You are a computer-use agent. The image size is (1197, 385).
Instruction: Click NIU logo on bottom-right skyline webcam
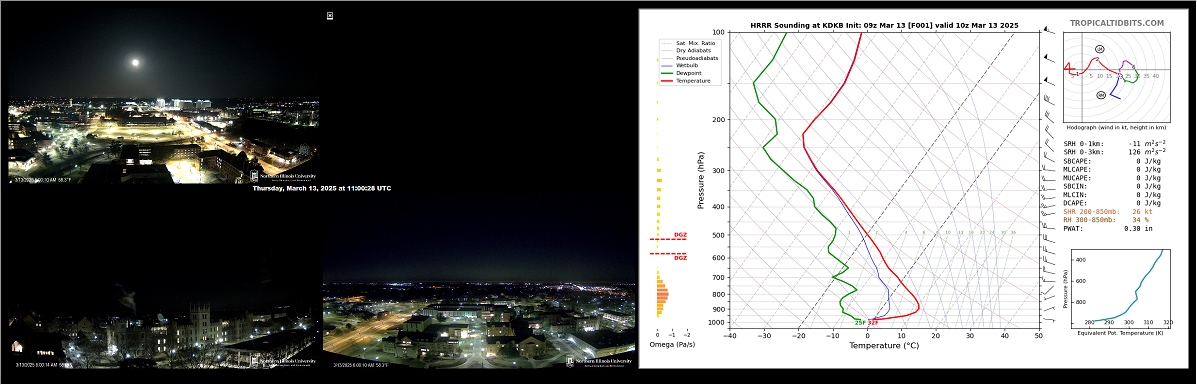click(599, 361)
